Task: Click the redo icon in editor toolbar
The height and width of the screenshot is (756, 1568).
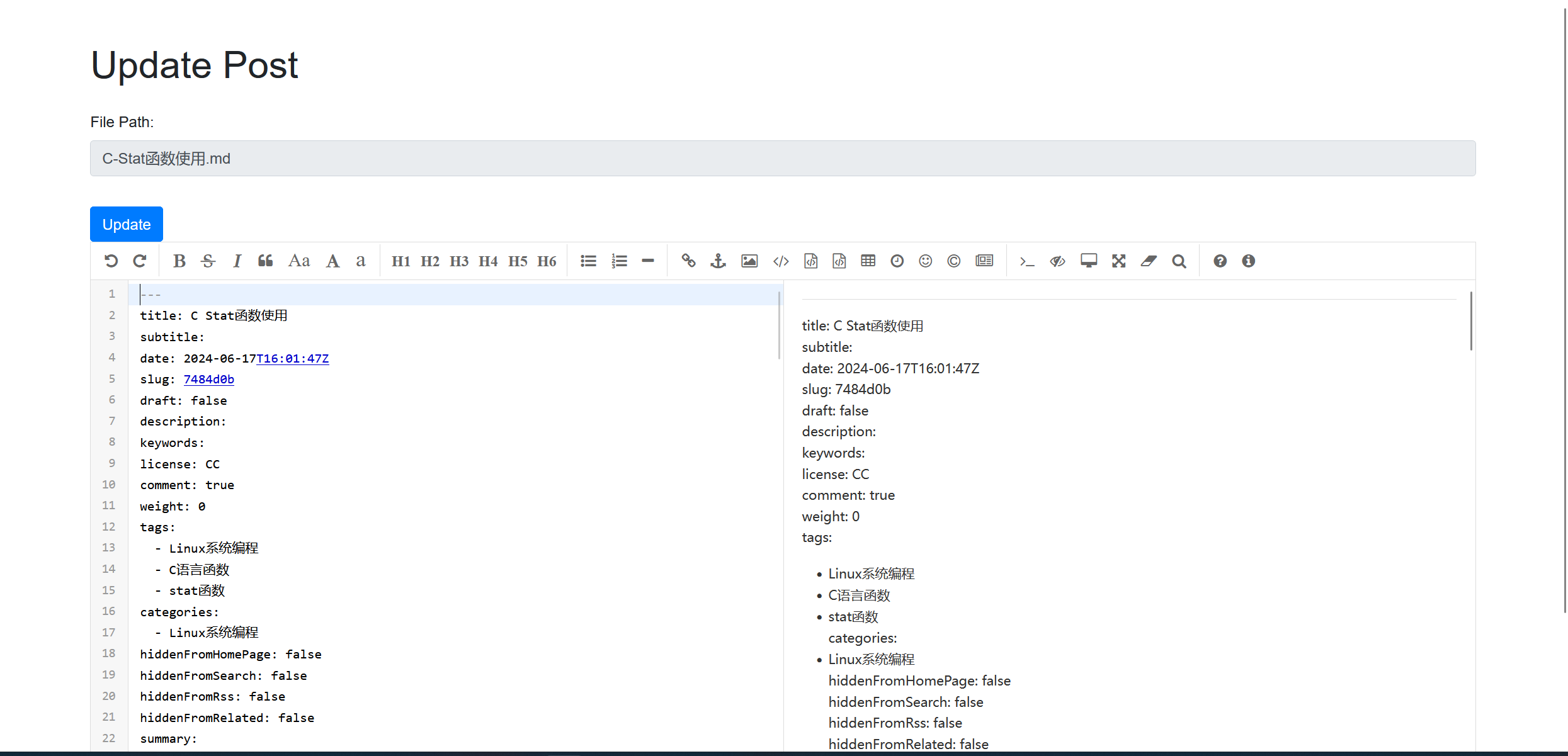Action: 140,261
